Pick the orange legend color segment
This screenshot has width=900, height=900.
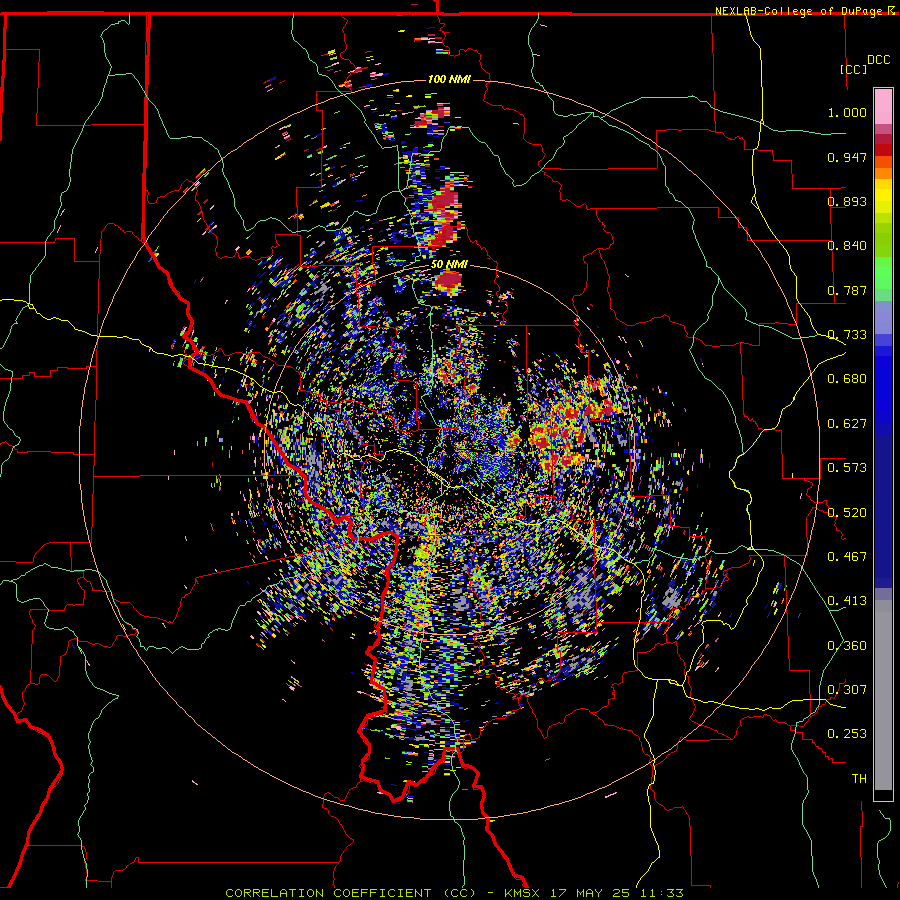(883, 173)
